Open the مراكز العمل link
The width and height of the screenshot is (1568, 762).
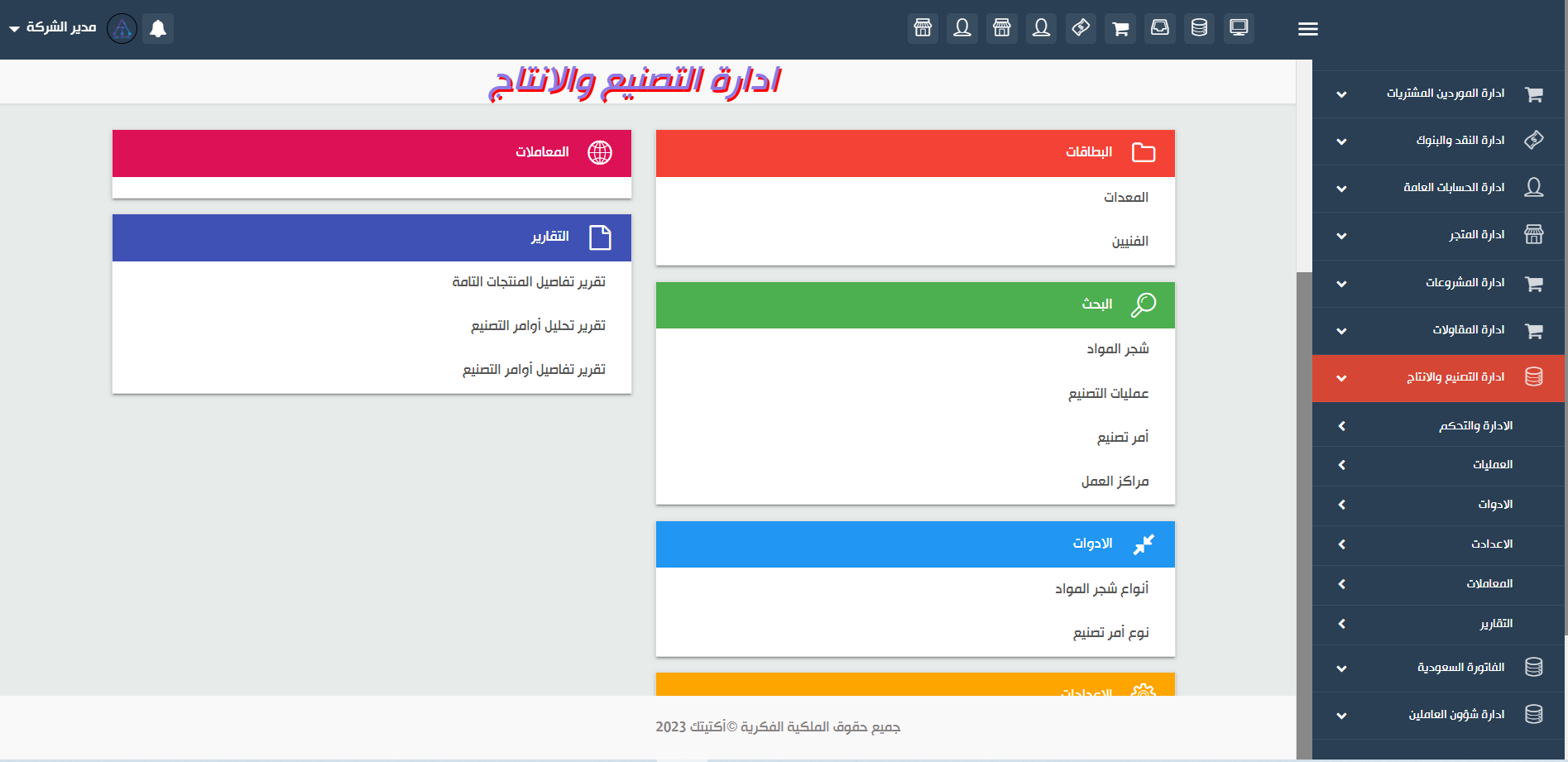coord(1115,482)
